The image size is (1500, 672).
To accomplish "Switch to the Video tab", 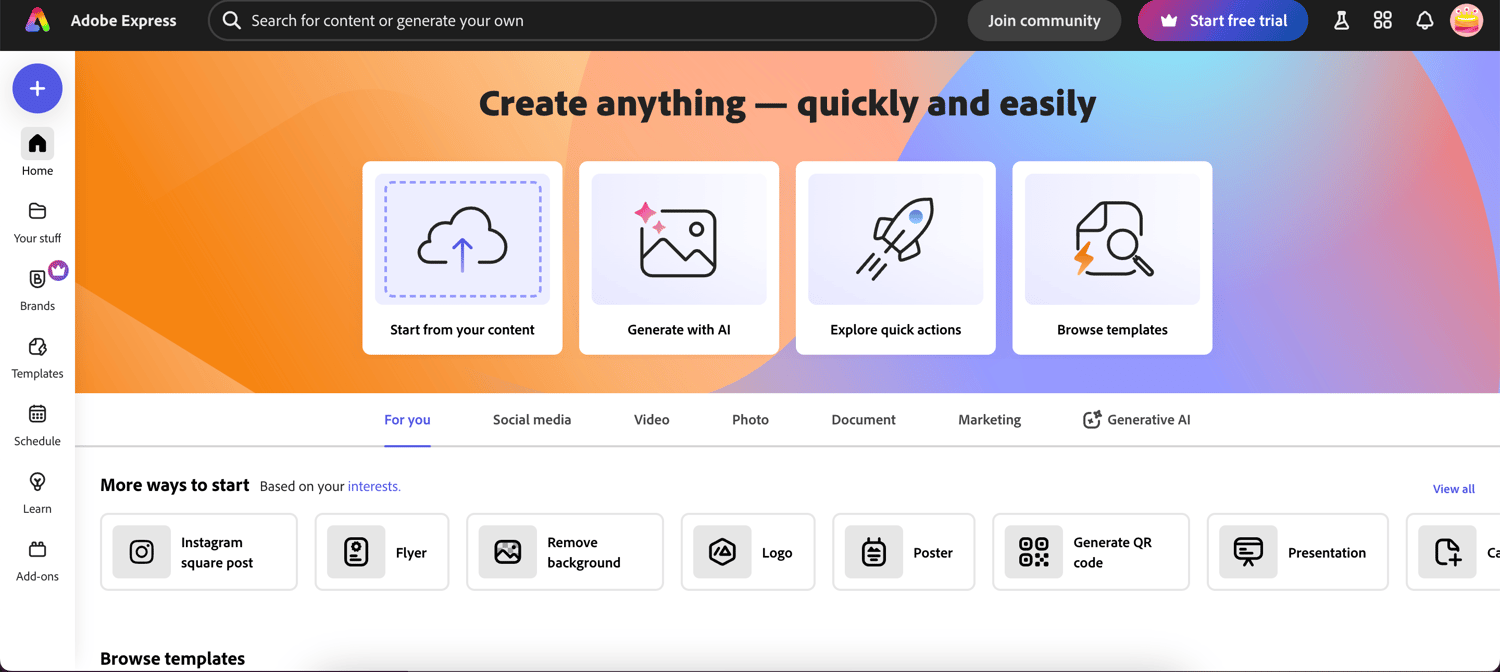I will 651,420.
